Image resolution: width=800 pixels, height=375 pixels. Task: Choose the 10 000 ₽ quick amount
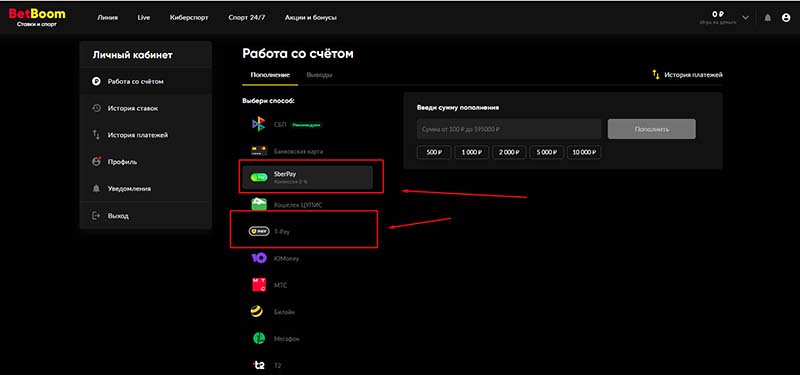click(x=584, y=152)
